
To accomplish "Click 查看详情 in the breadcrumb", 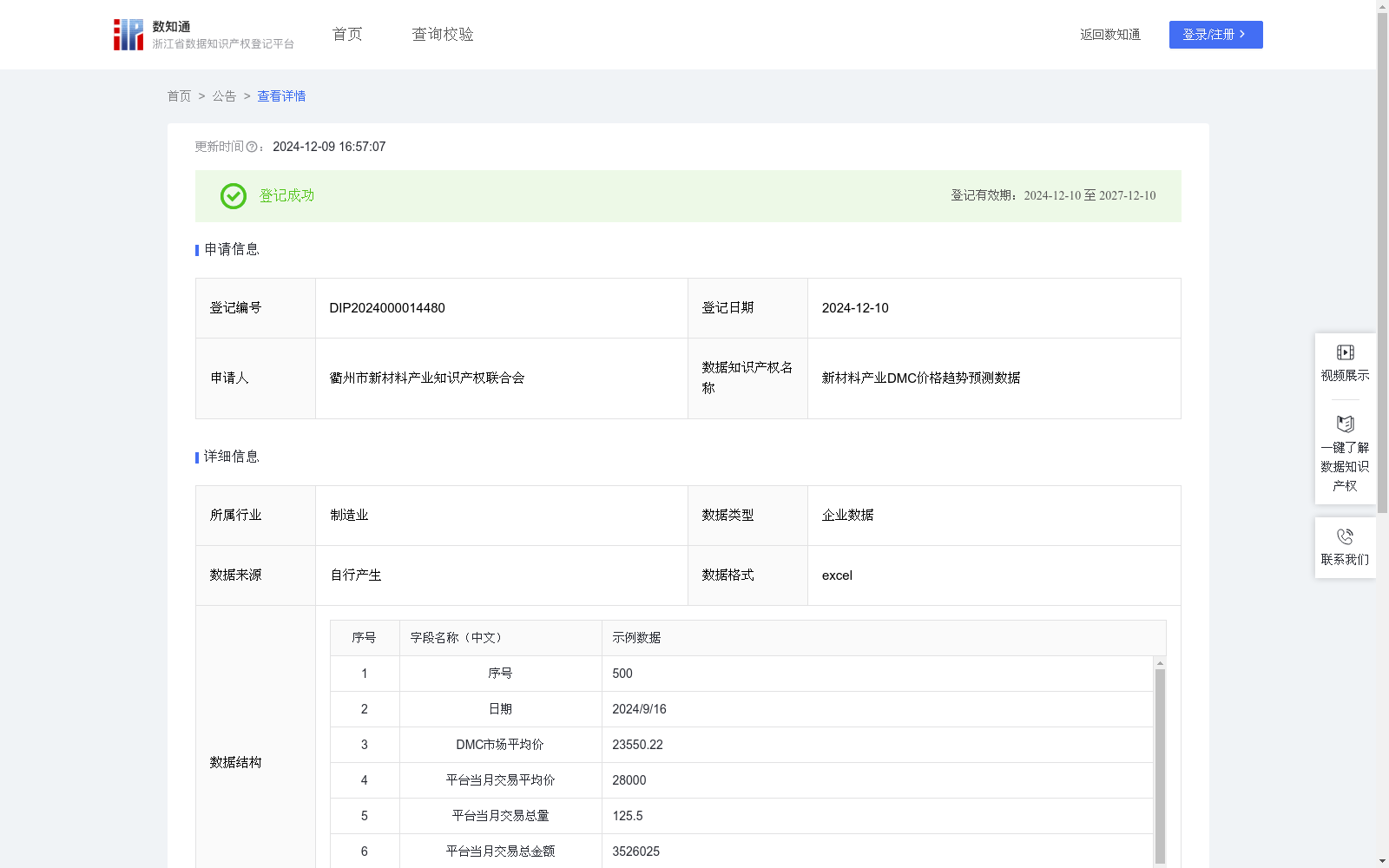I will pyautogui.click(x=281, y=96).
